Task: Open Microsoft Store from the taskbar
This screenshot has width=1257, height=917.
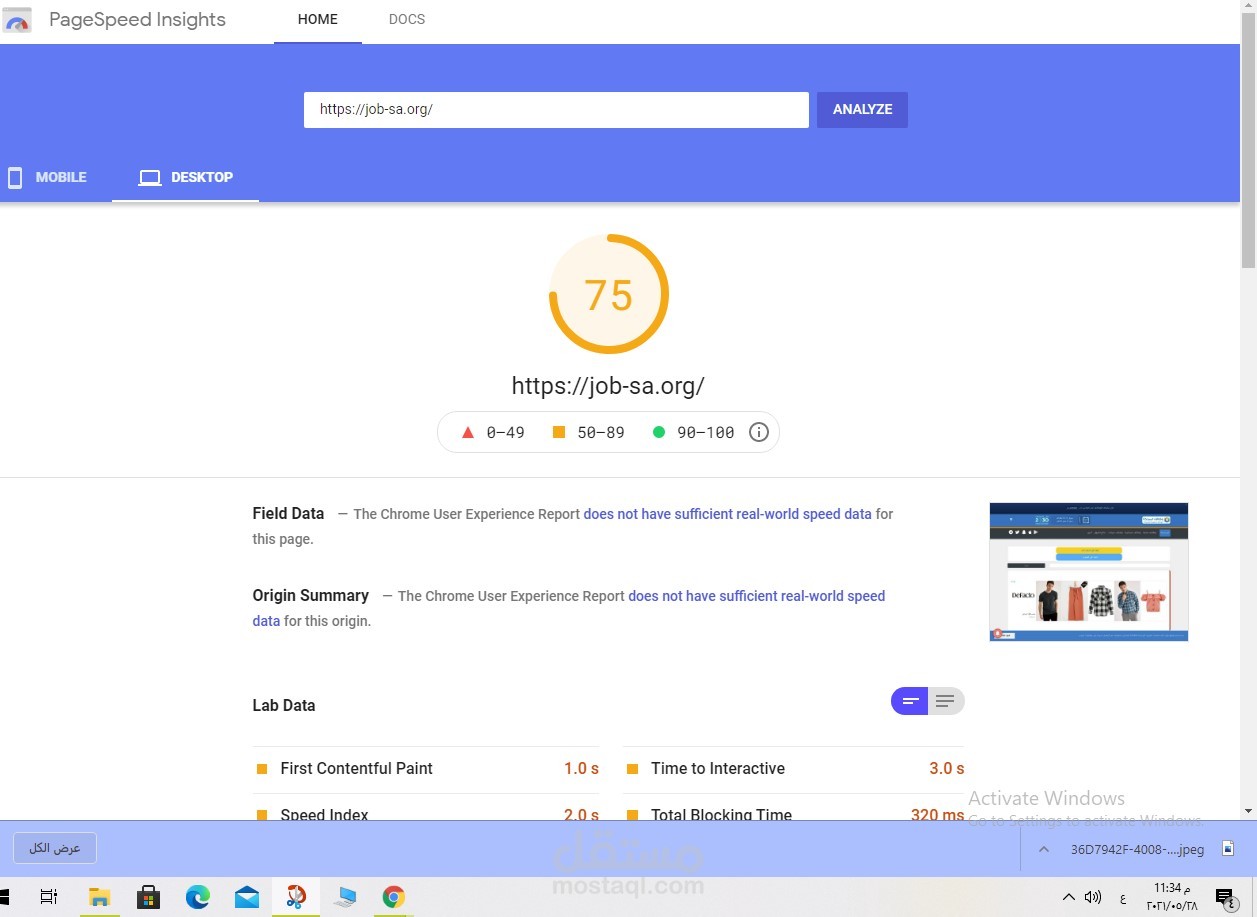Action: [x=148, y=897]
